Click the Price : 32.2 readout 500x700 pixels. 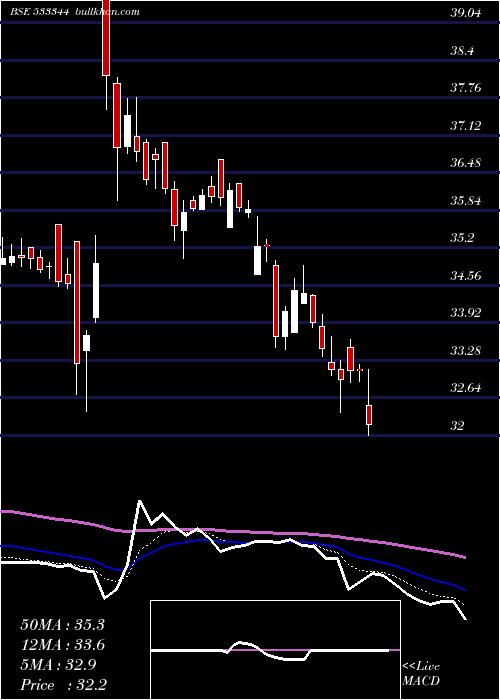click(x=63, y=685)
